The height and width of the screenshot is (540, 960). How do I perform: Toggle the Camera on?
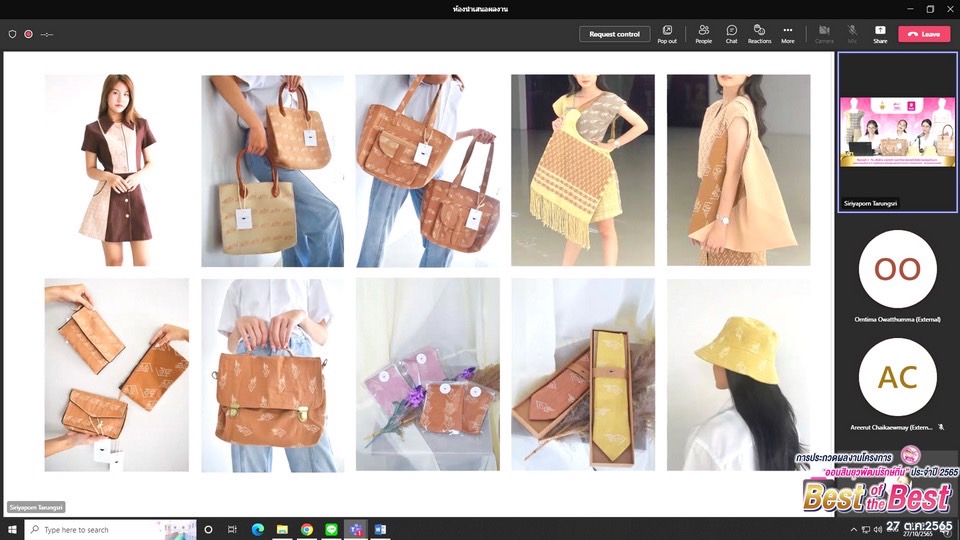[824, 34]
